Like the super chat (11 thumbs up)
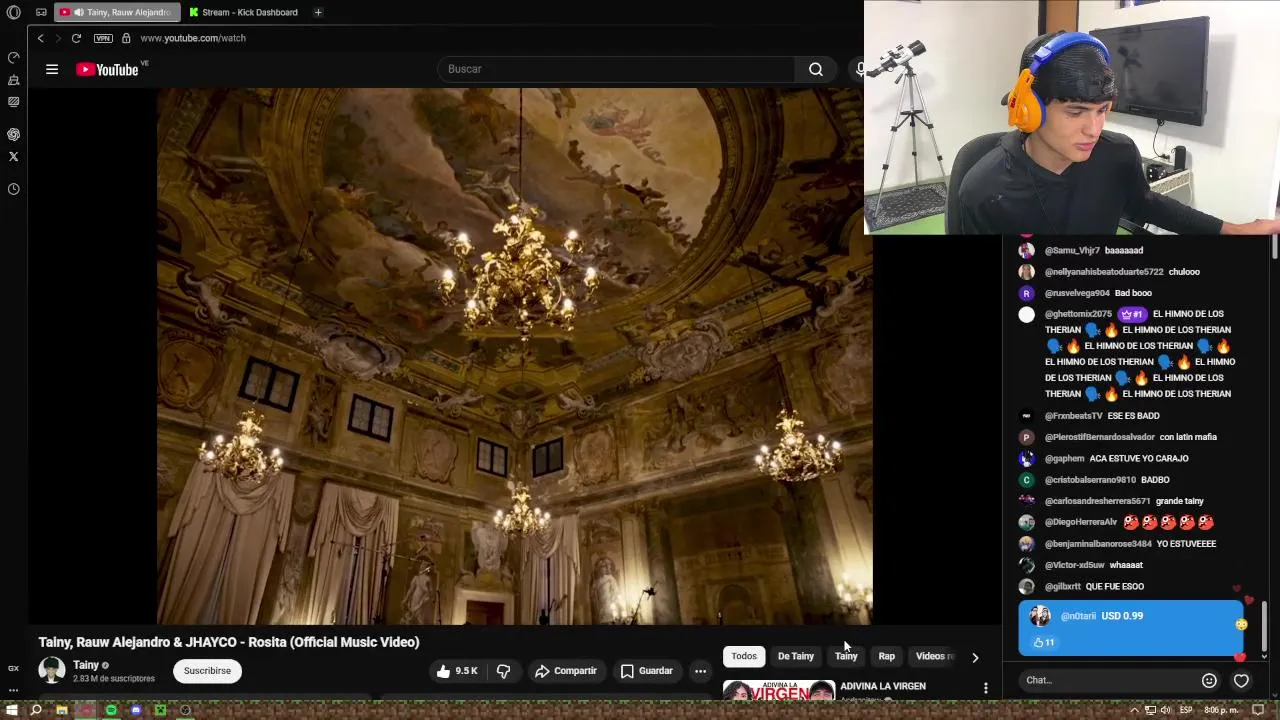This screenshot has height=720, width=1280. [x=1043, y=642]
